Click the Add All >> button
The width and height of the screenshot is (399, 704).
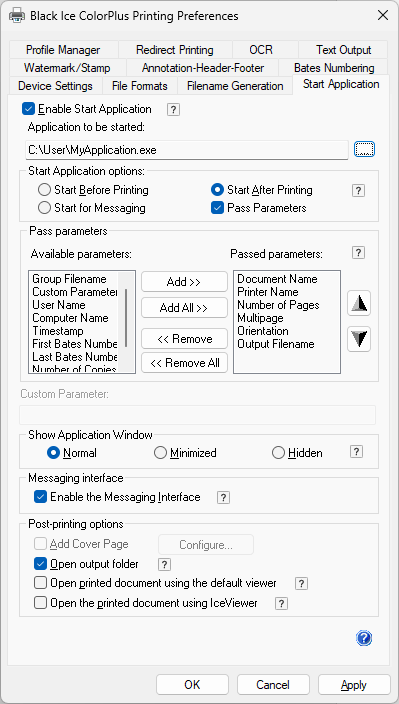(184, 308)
